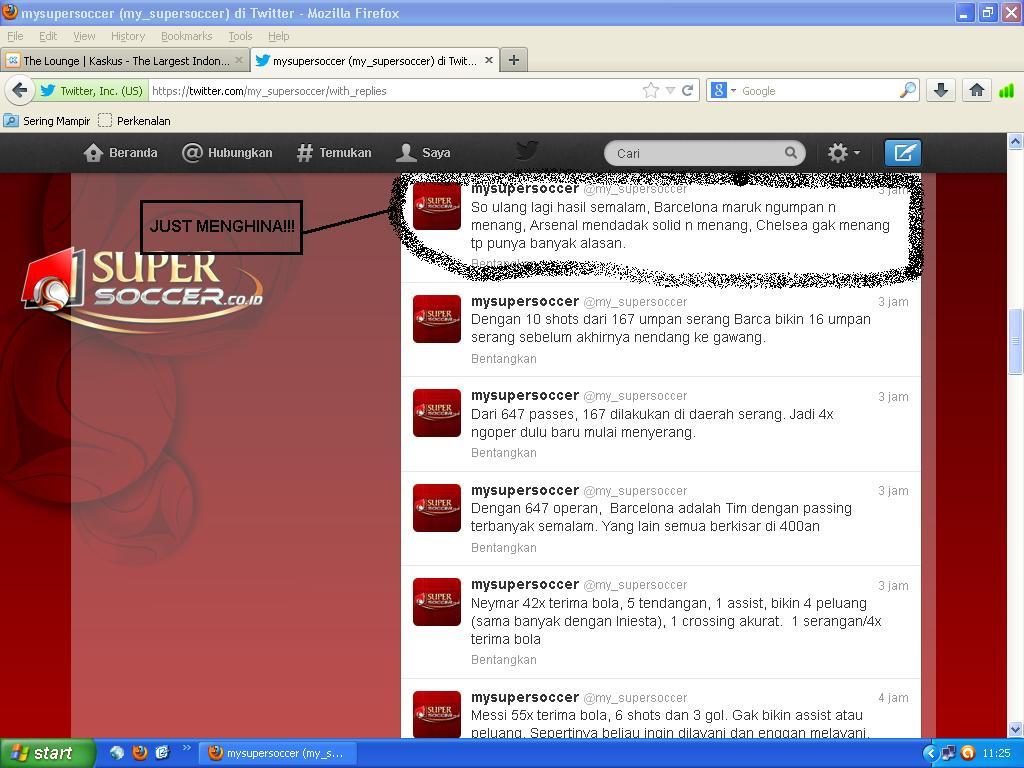
Task: Click the magnifier in Google search box
Action: tap(908, 90)
